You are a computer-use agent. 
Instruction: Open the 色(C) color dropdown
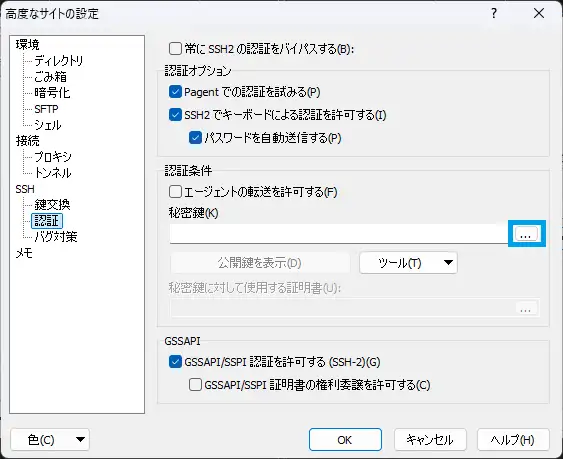coord(50,439)
